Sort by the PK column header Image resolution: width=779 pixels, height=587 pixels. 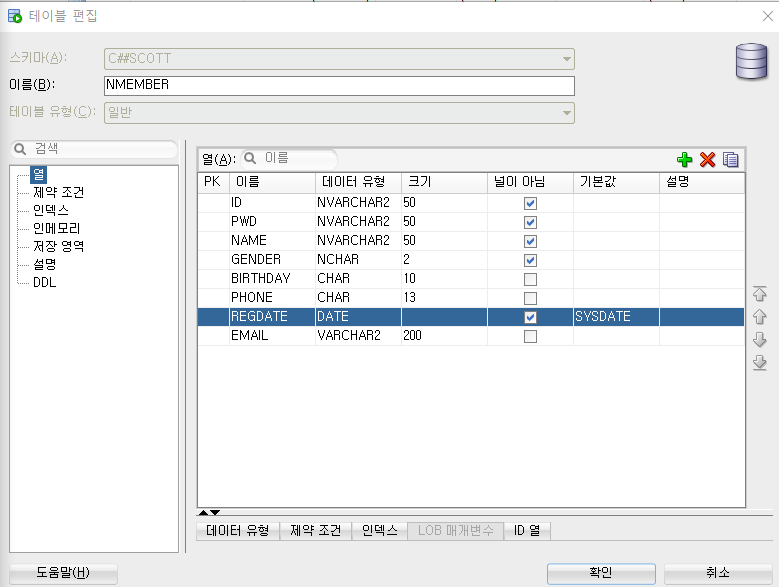[x=213, y=182]
